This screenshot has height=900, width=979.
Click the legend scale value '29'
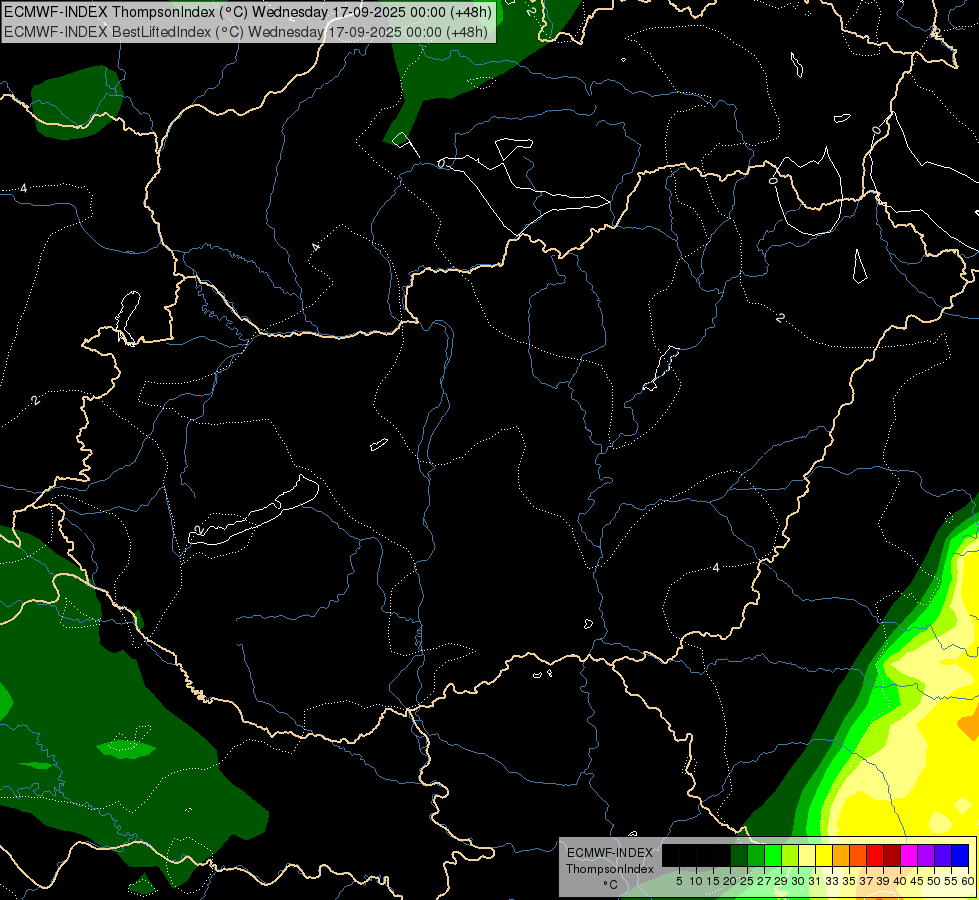click(x=781, y=881)
